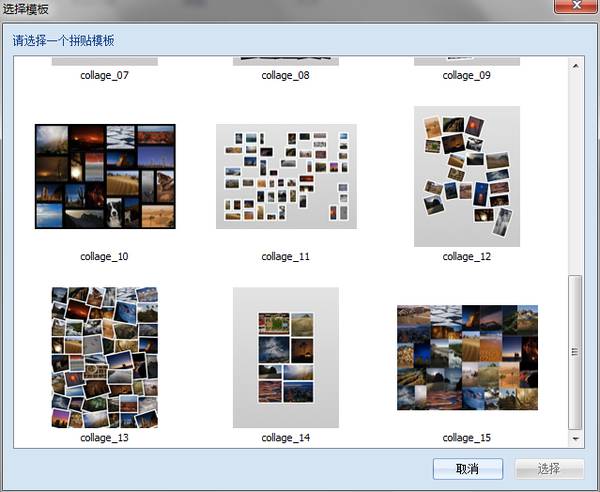600x492 pixels.
Task: Click the scrollbar track above the thumb
Action: [x=574, y=170]
